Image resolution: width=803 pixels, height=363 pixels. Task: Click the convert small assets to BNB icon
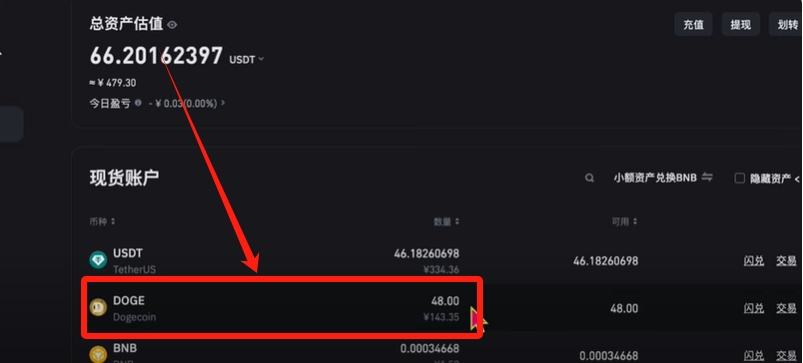tap(707, 178)
